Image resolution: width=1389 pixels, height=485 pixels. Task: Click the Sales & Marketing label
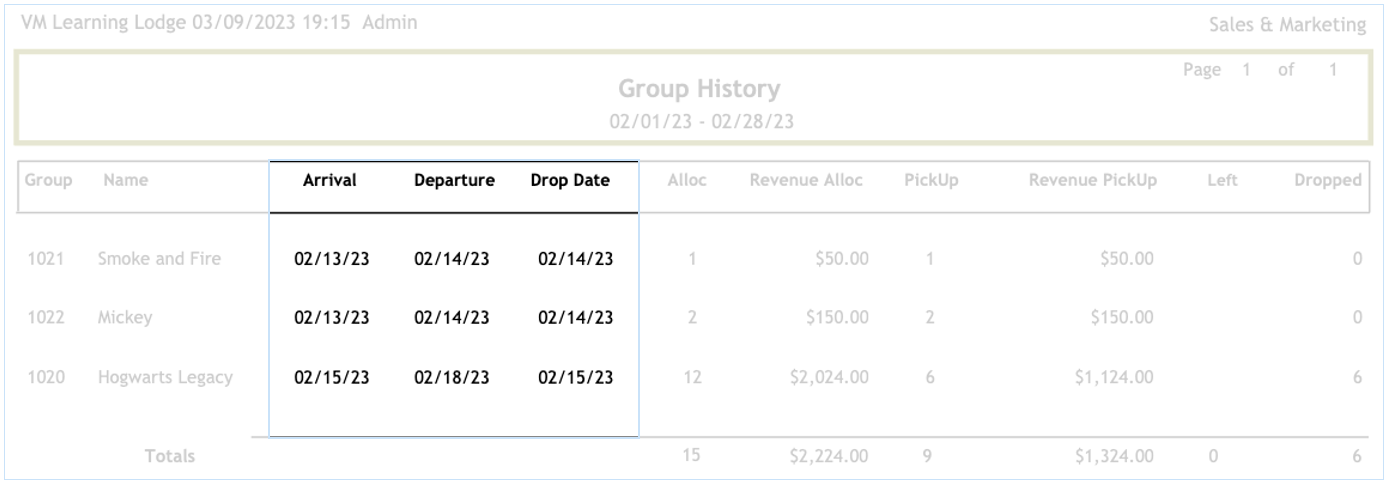click(x=1289, y=26)
